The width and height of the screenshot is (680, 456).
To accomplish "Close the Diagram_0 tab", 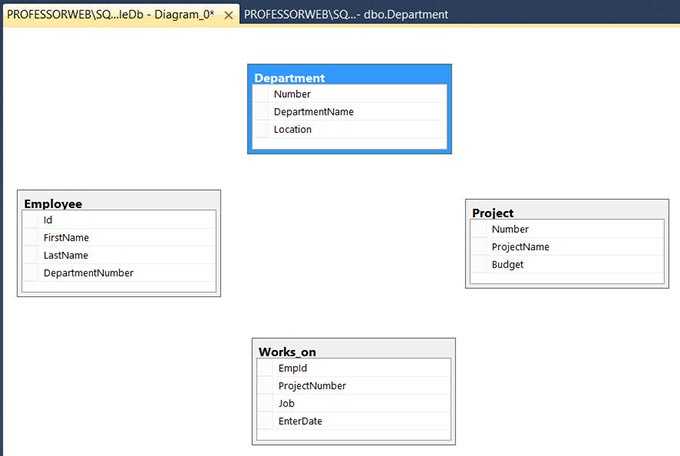I will pyautogui.click(x=228, y=16).
